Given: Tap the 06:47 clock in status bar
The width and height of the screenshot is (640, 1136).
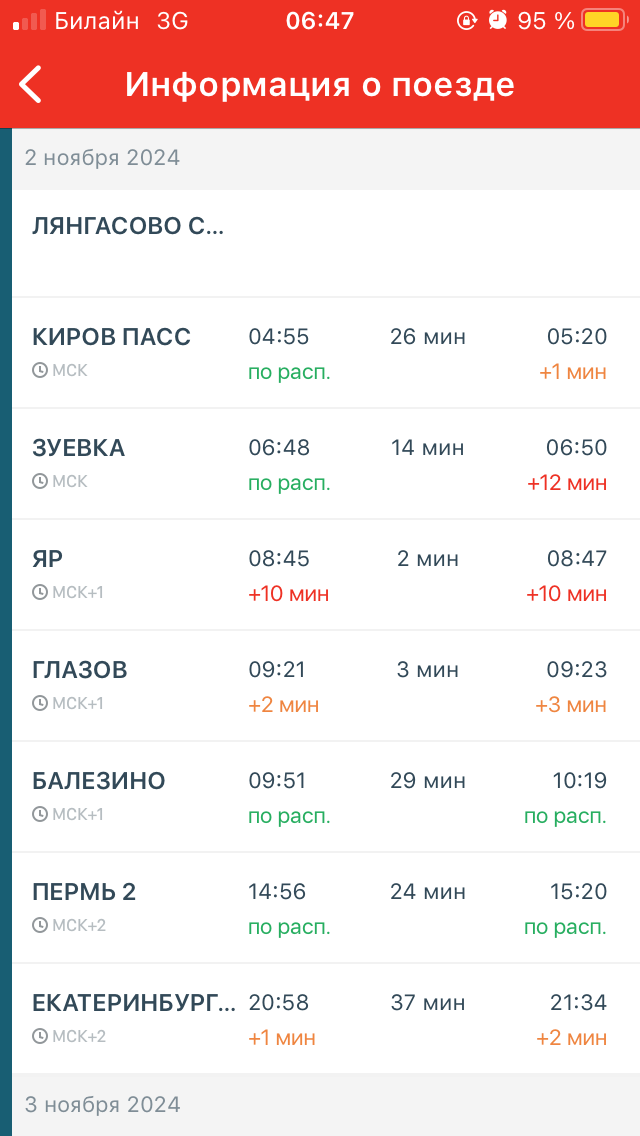Looking at the screenshot, I should coord(320,17).
